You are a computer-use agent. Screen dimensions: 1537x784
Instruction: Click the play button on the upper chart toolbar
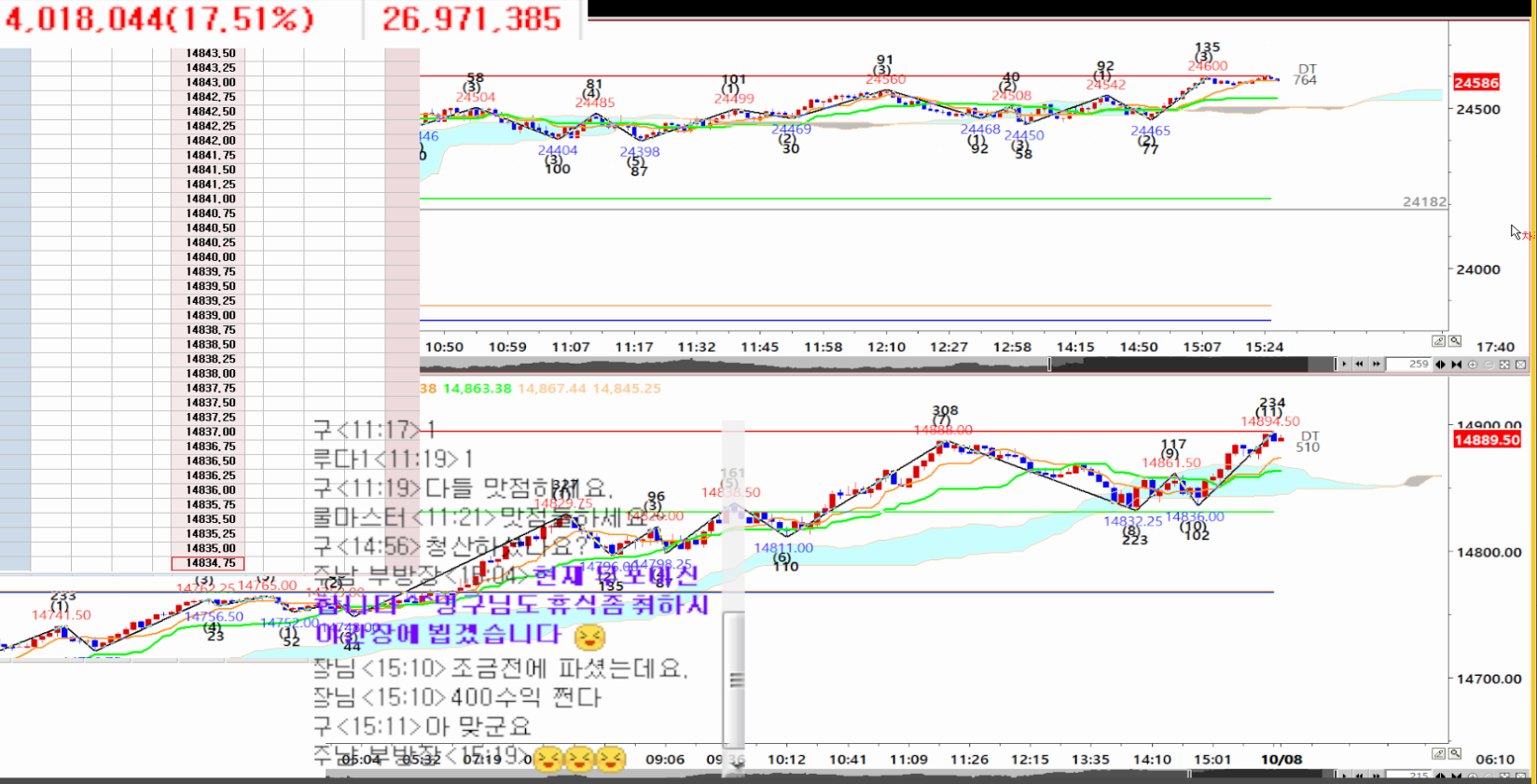tap(1344, 364)
